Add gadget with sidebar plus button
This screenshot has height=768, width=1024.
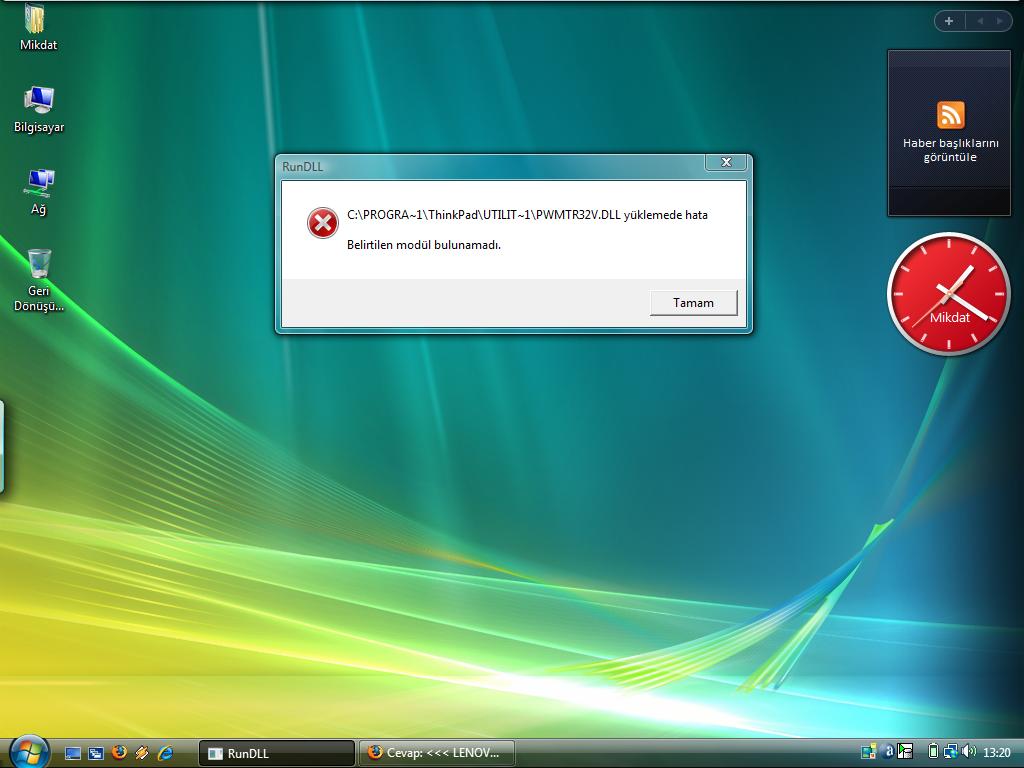pyautogui.click(x=949, y=22)
